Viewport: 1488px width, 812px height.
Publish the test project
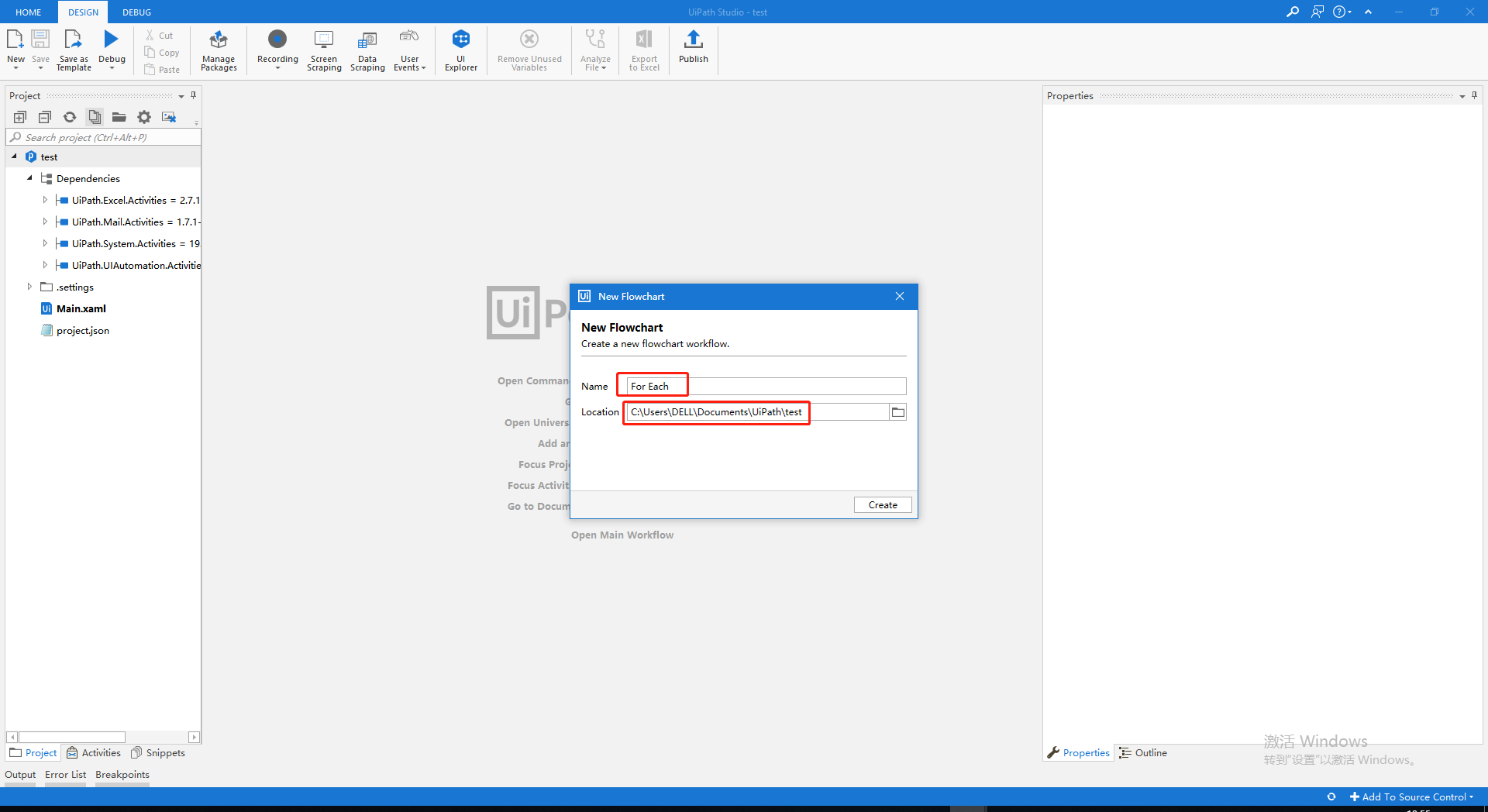point(693,50)
